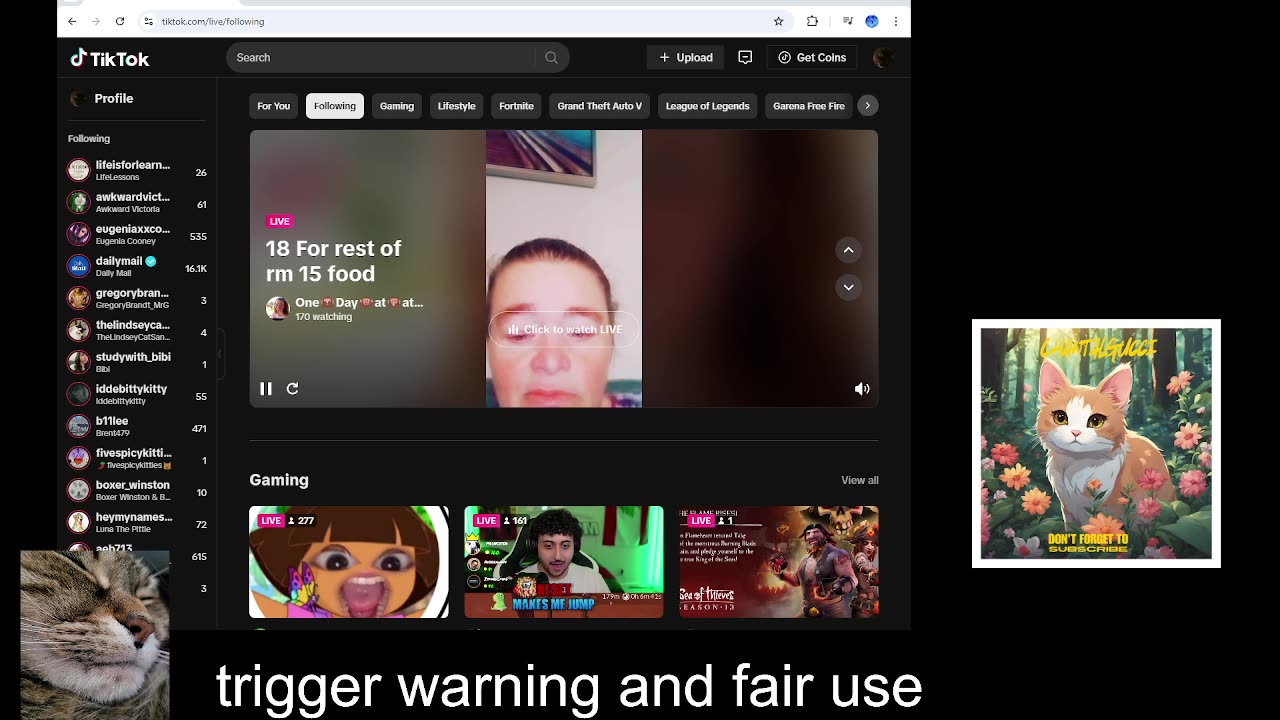Mute the live preview volume
This screenshot has width=1280, height=720.
[862, 389]
